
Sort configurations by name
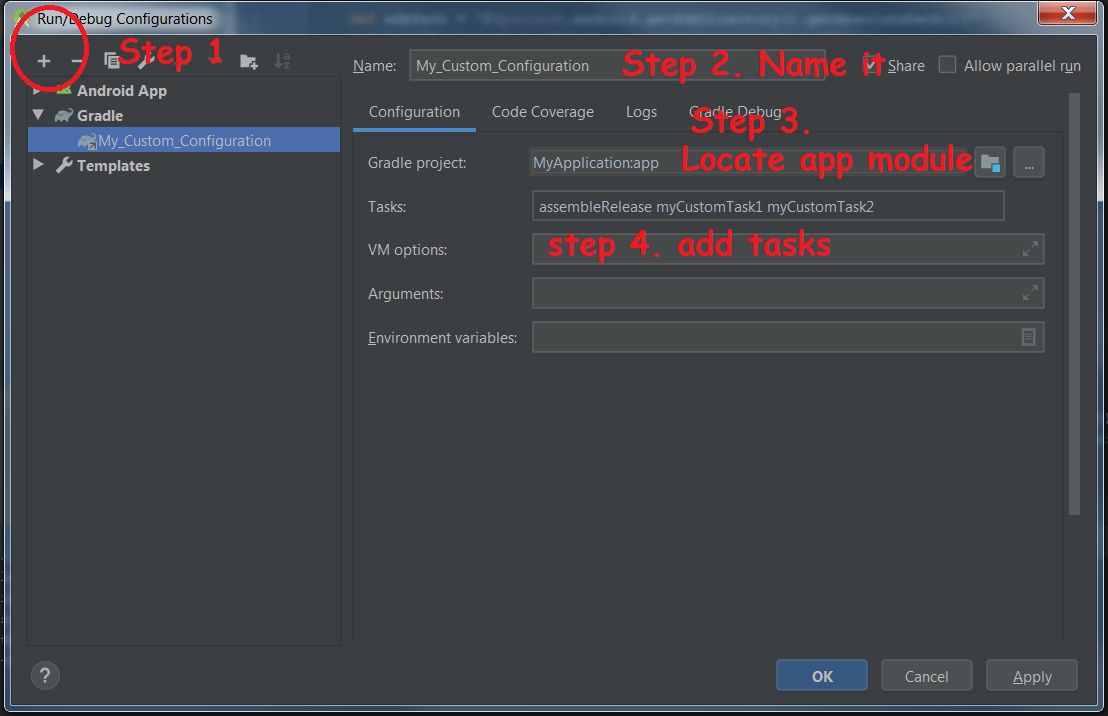[x=282, y=60]
